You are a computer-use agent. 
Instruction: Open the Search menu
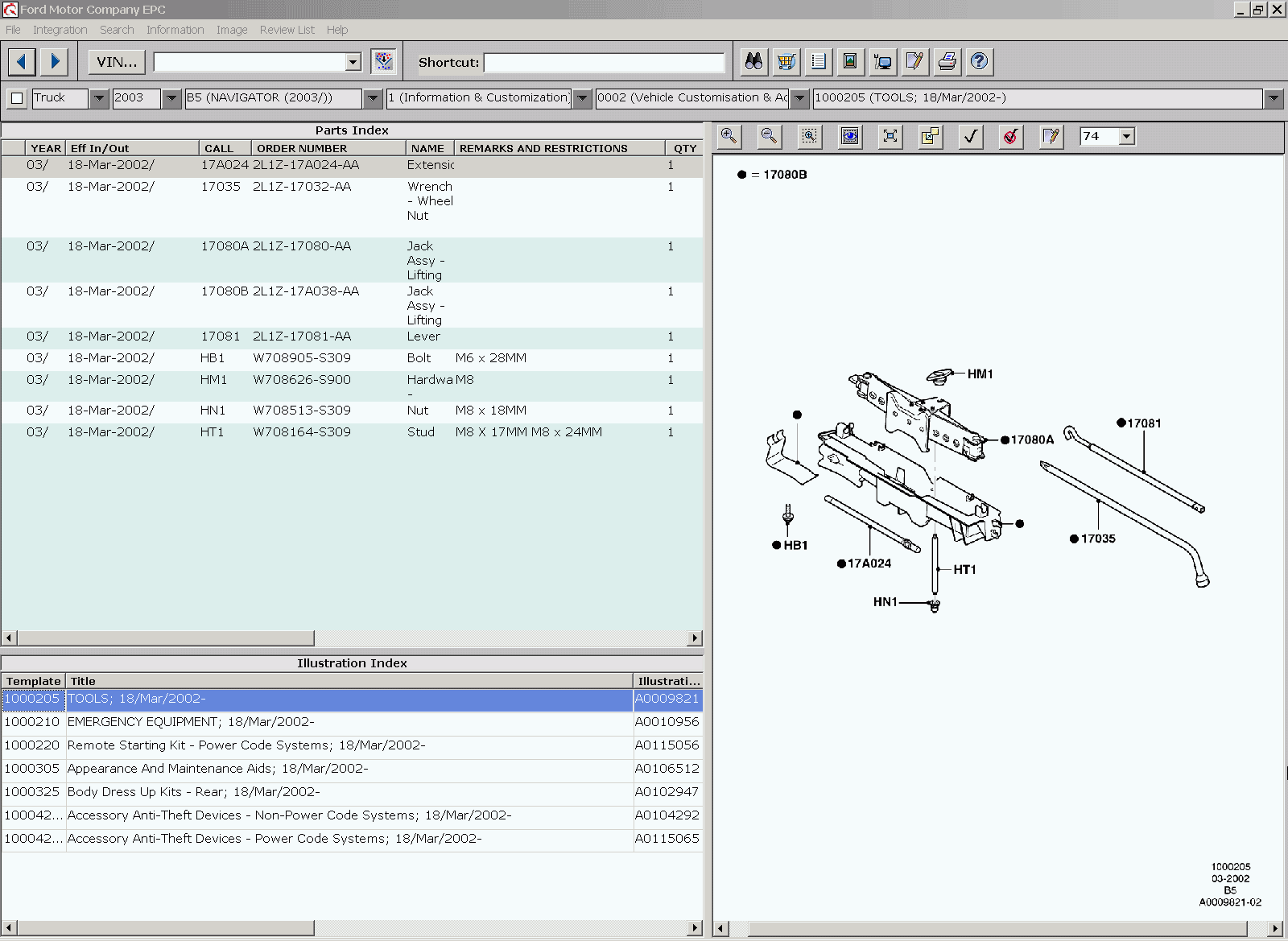[x=117, y=30]
